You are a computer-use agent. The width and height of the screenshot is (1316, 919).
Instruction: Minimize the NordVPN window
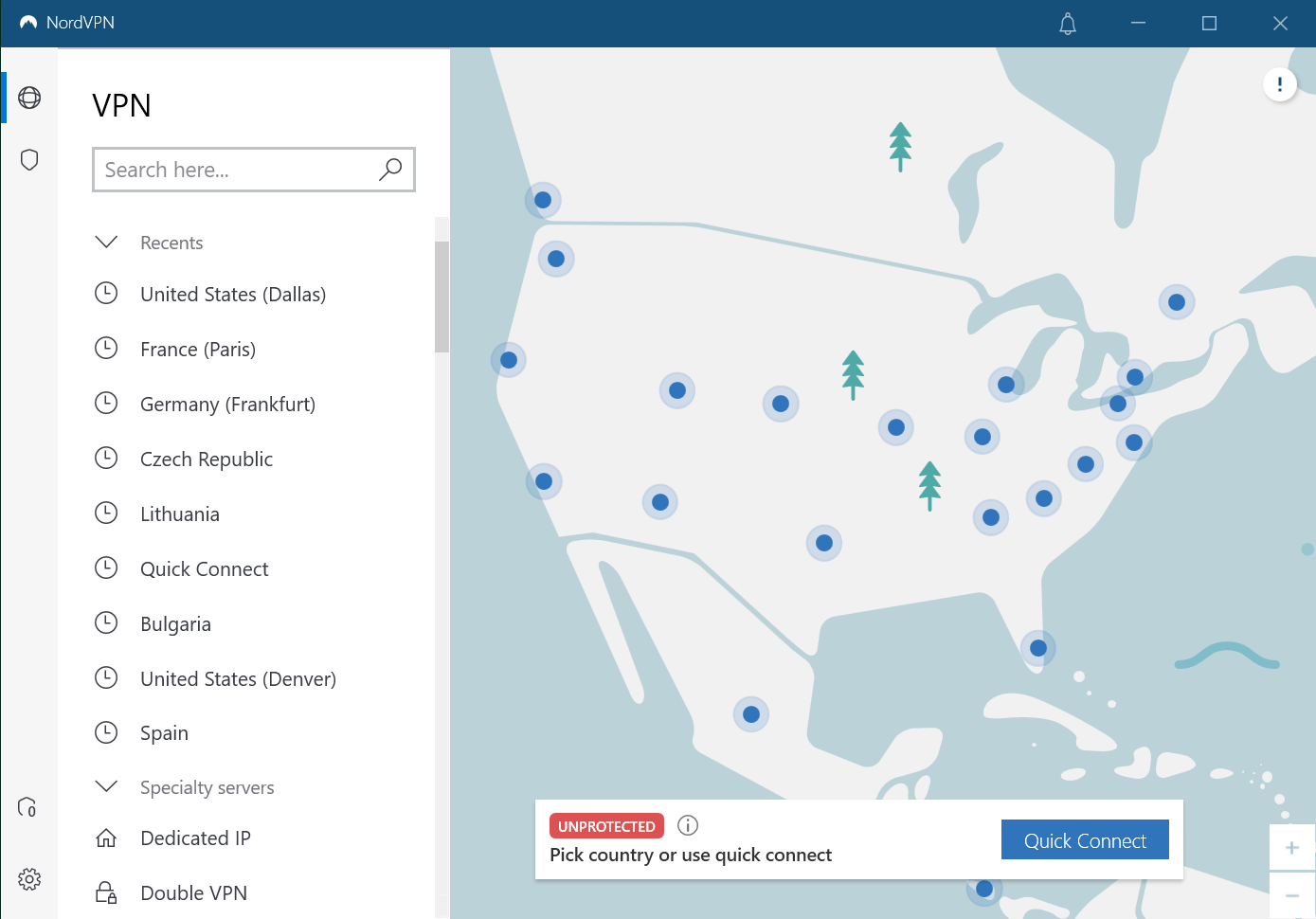coord(1139,24)
